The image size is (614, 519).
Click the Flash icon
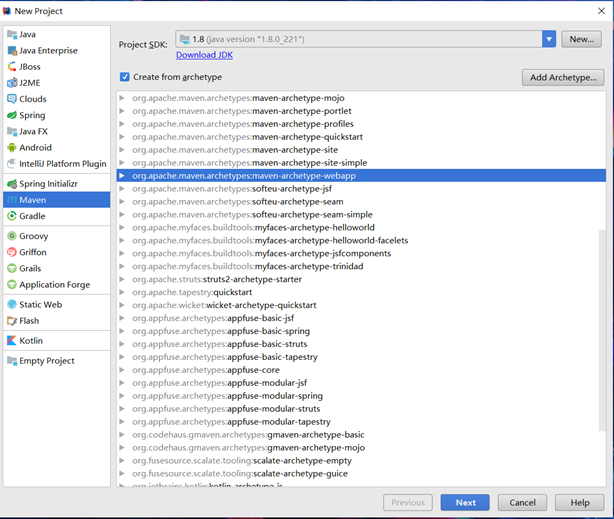(12, 321)
